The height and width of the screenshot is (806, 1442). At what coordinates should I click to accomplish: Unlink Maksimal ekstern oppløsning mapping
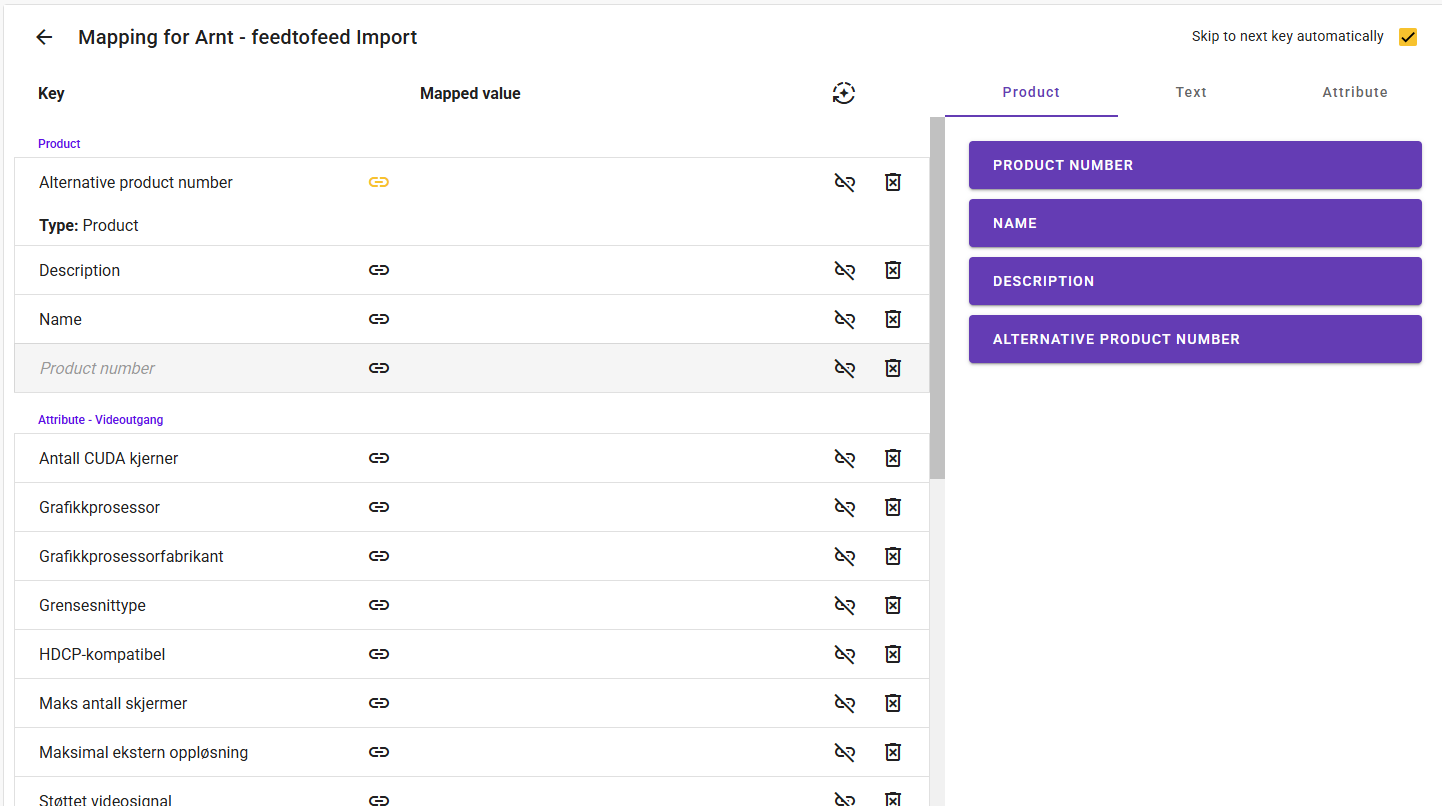click(845, 752)
